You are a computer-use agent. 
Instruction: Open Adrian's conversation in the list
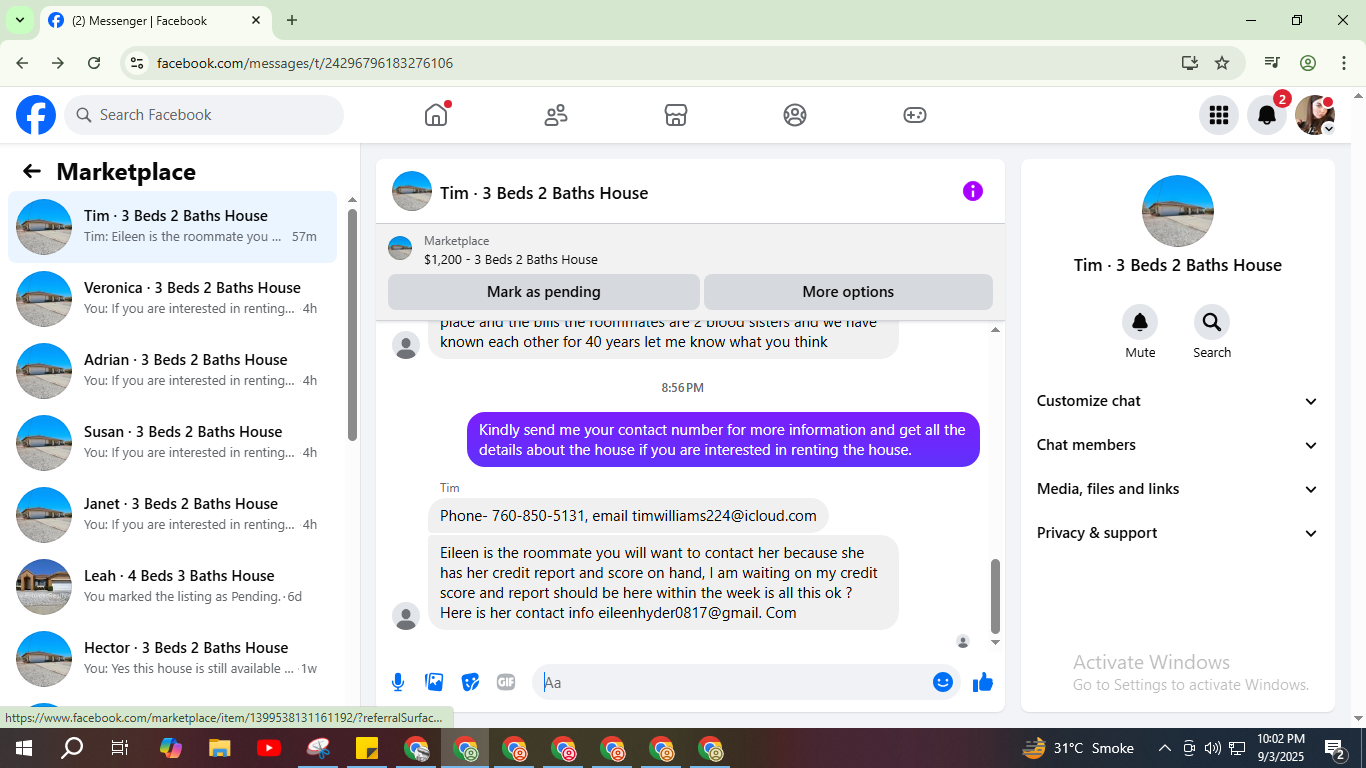pos(173,371)
